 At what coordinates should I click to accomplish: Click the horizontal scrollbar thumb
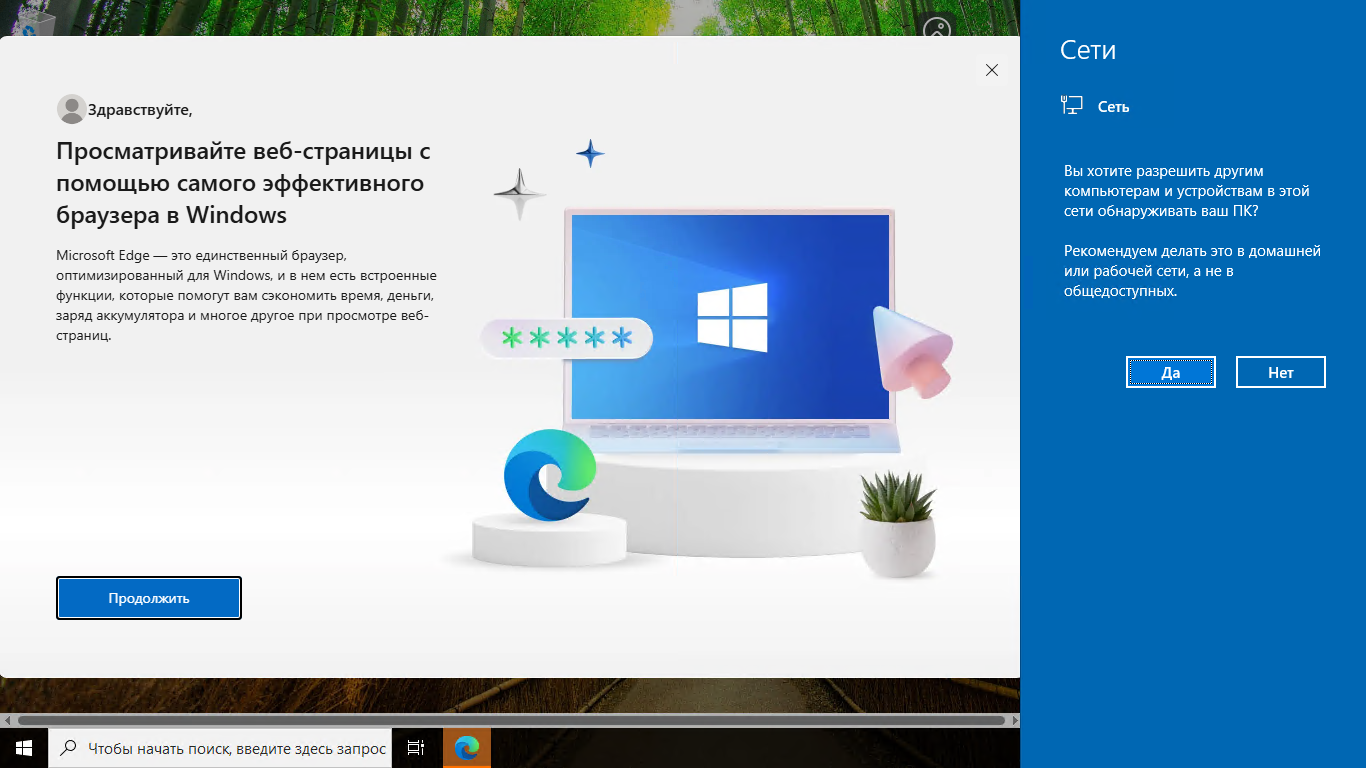click(x=511, y=720)
